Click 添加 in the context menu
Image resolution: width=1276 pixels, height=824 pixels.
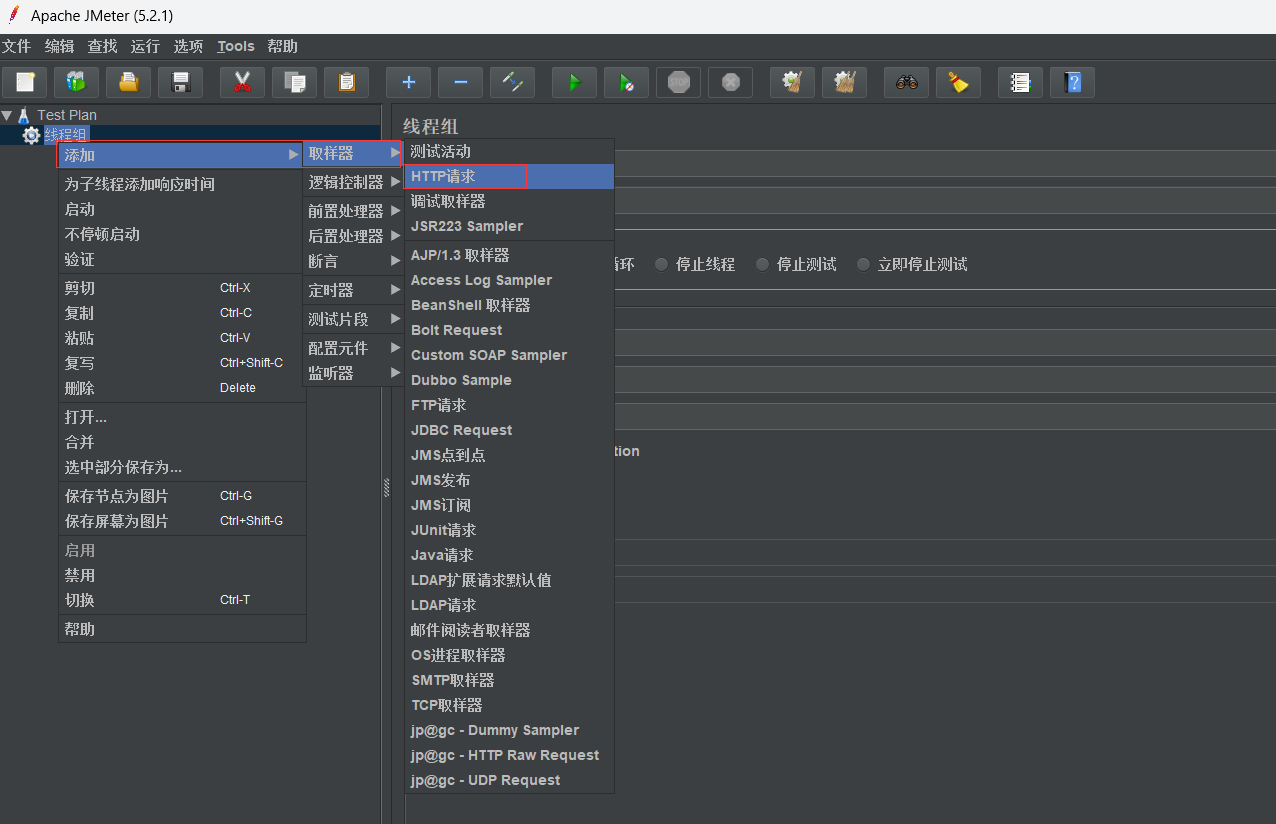coord(181,155)
